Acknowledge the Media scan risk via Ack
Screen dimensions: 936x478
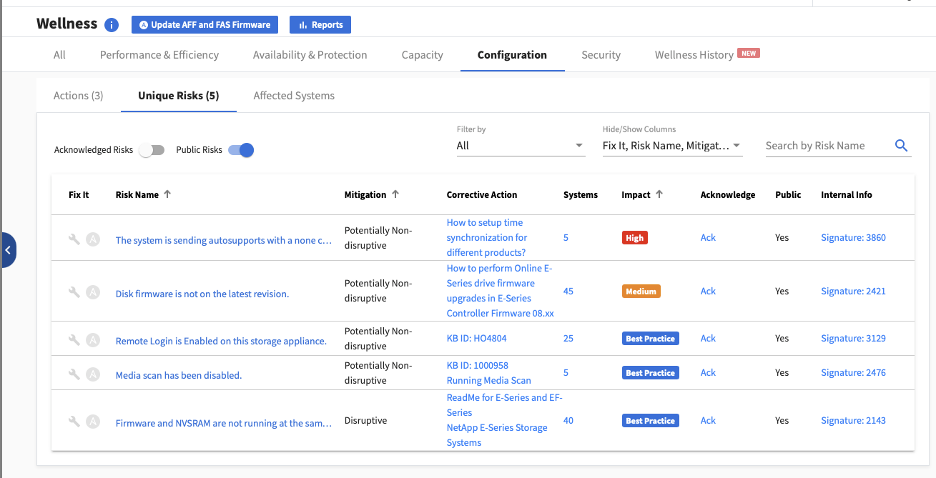[x=708, y=373]
